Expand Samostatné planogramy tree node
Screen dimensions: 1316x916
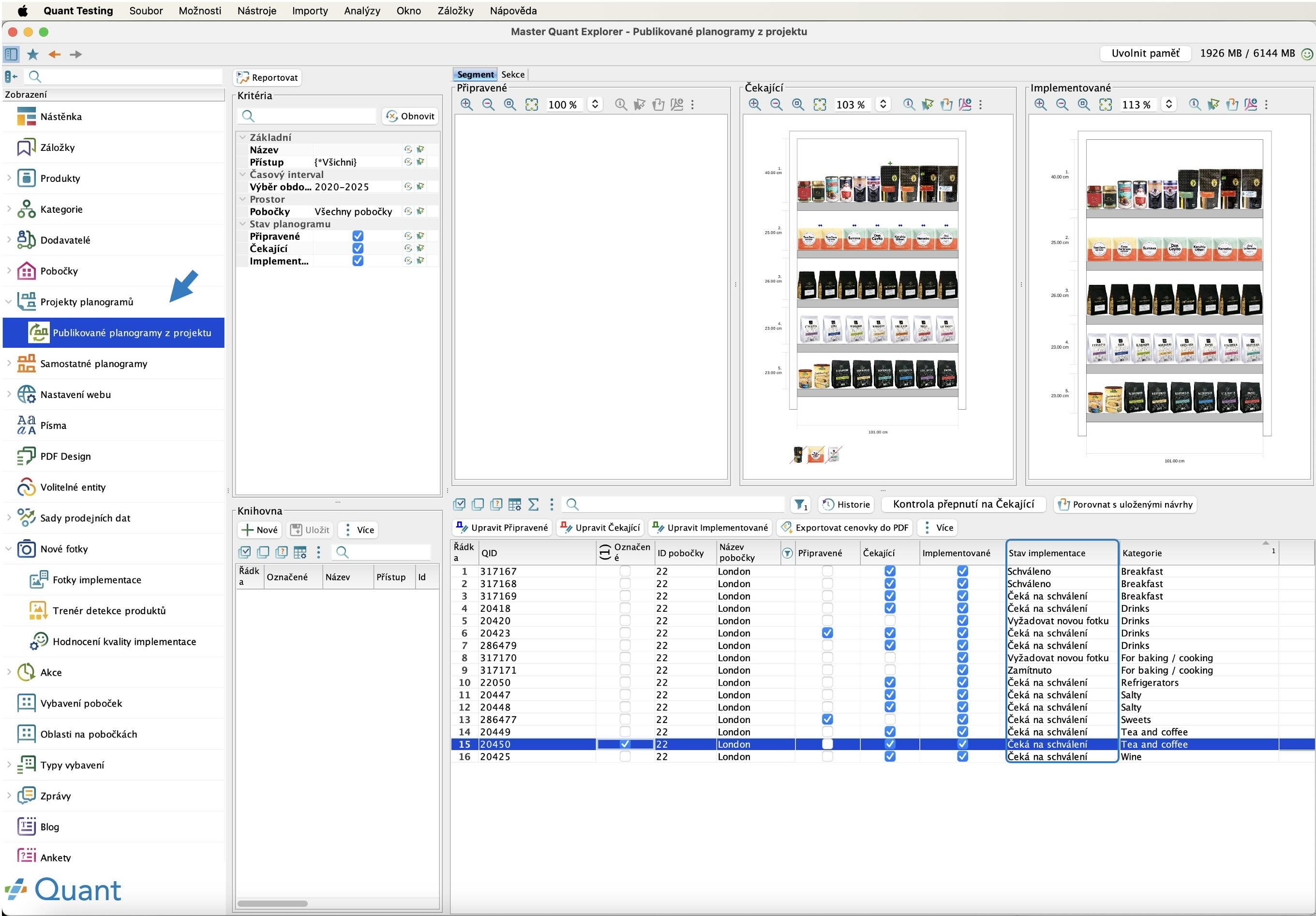coord(9,364)
